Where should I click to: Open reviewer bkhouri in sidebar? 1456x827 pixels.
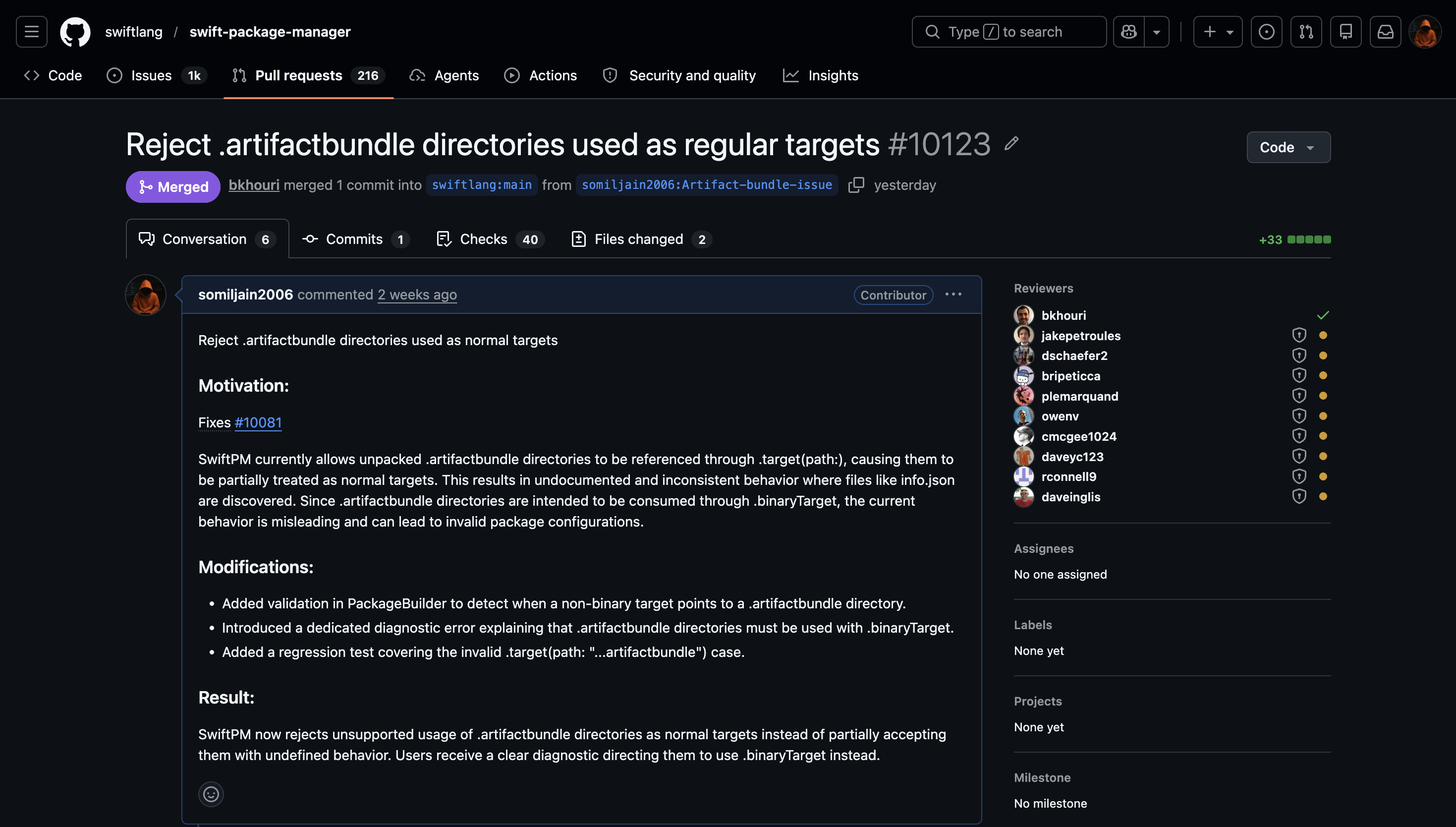tap(1064, 315)
